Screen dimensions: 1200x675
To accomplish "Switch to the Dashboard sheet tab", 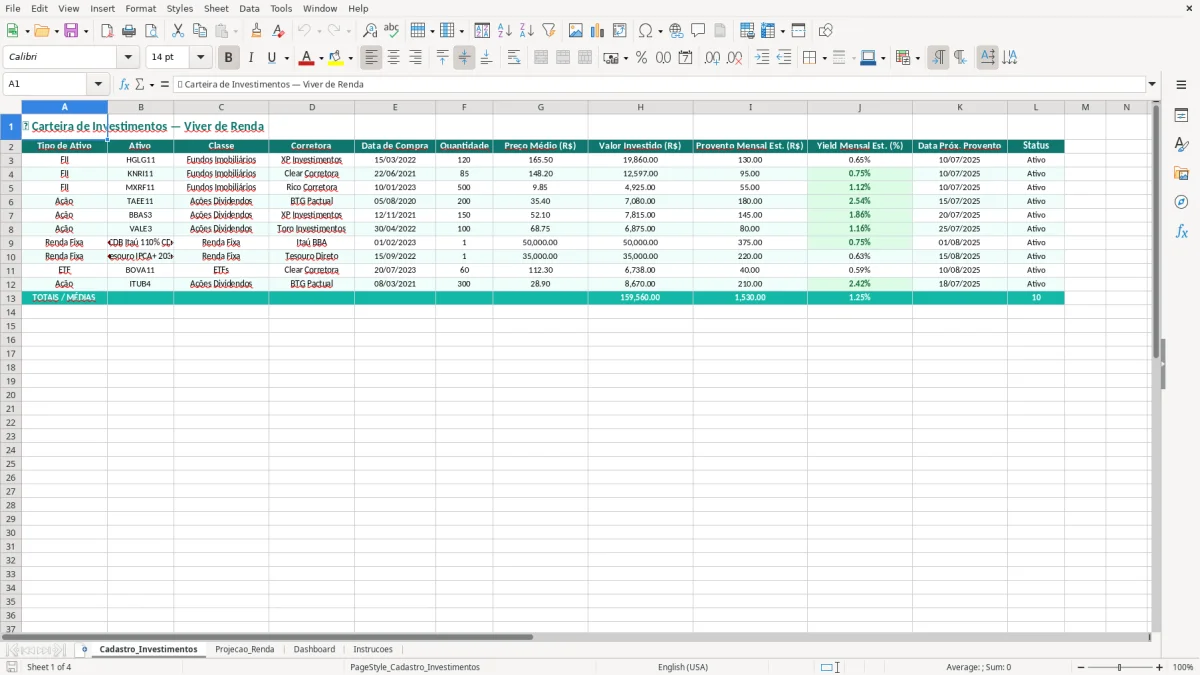I will click(x=314, y=649).
